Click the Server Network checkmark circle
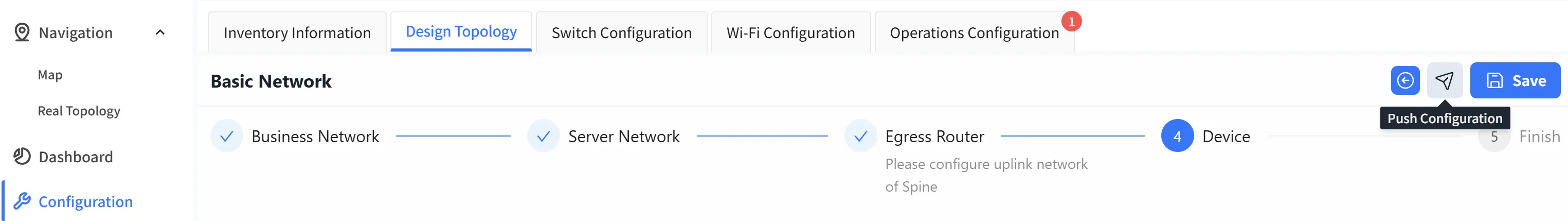The height and width of the screenshot is (221, 1568). pyautogui.click(x=543, y=136)
